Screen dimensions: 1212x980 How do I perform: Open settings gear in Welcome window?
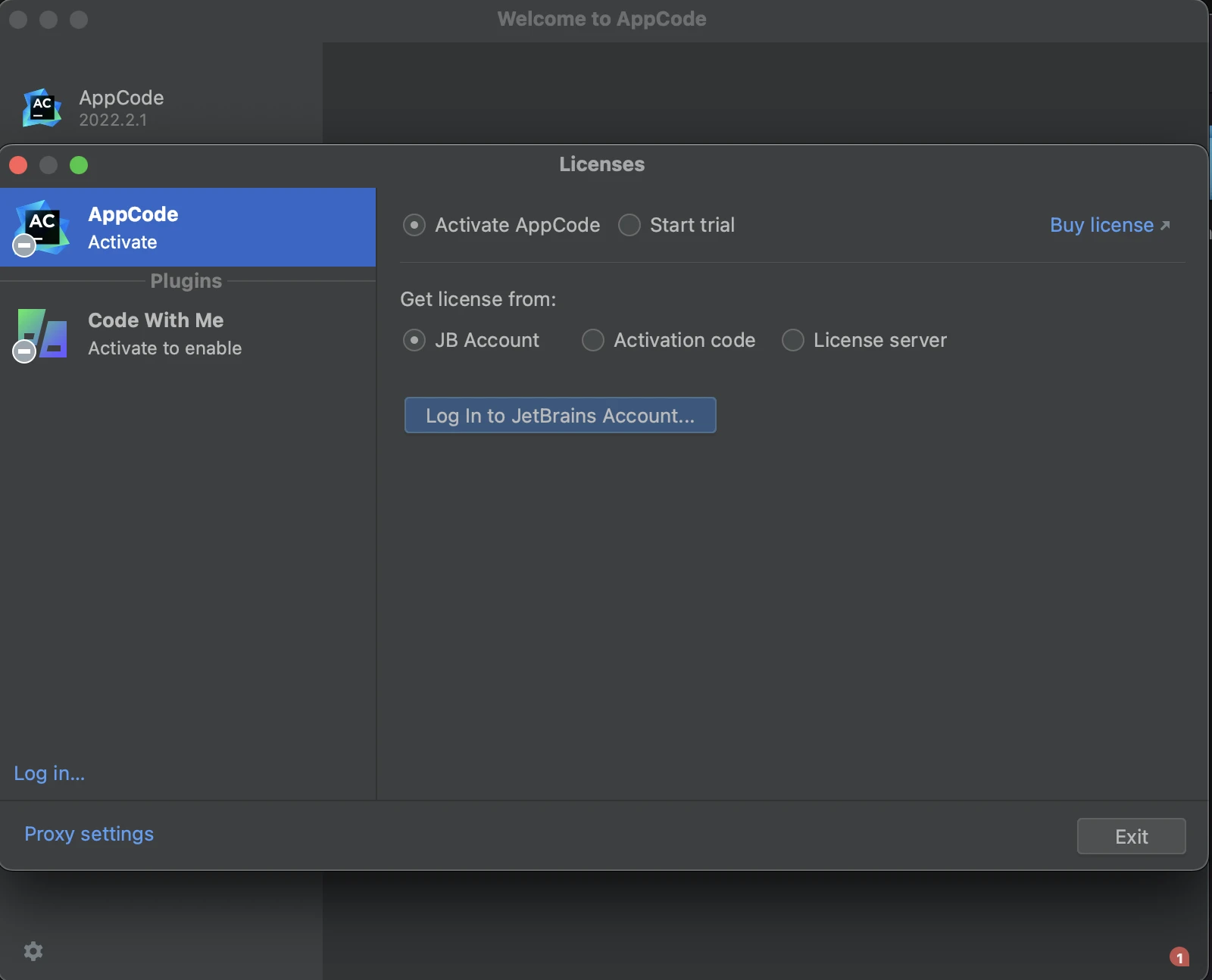pos(33,951)
